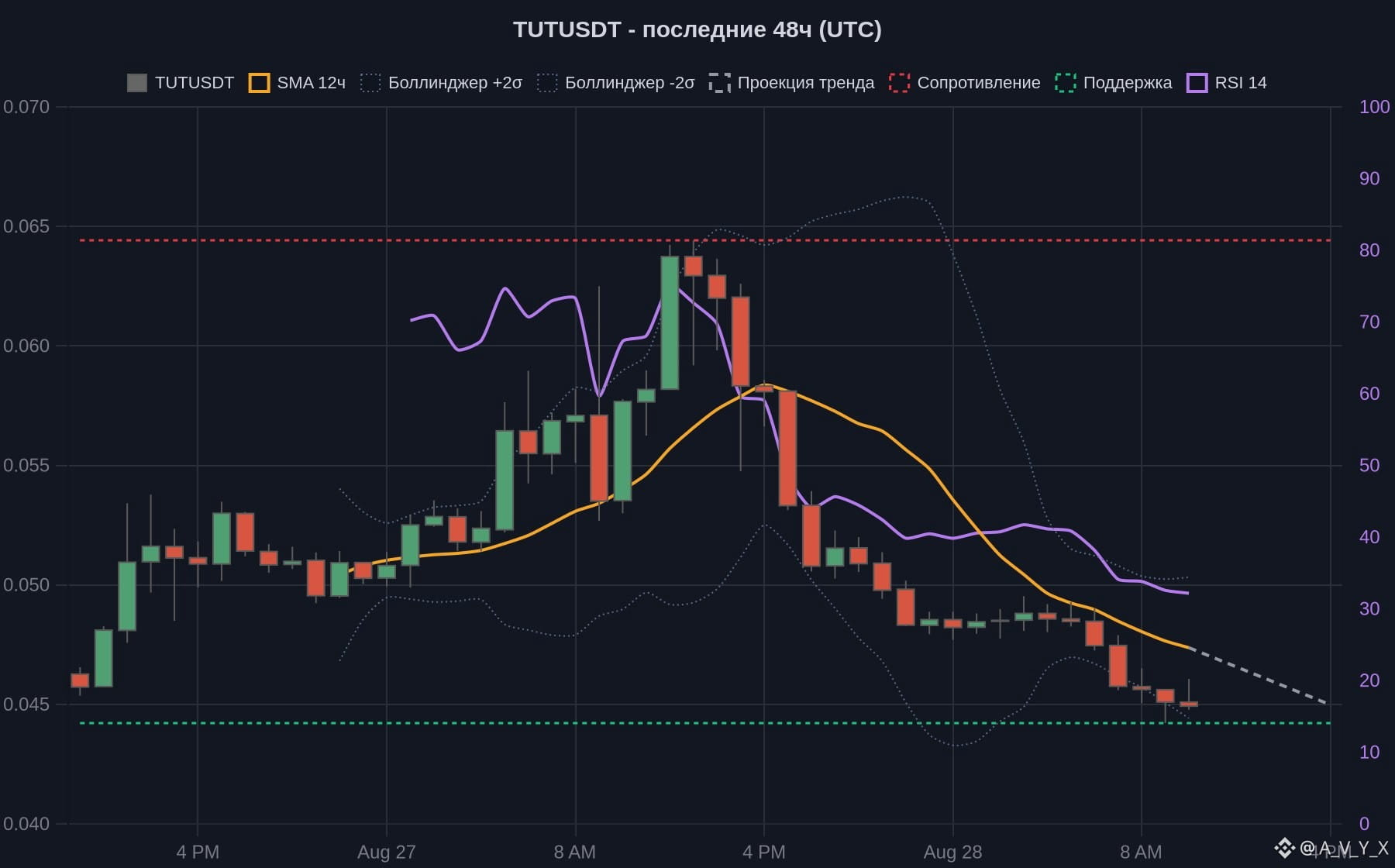The height and width of the screenshot is (868, 1395).
Task: Click the red dashed resistance line
Action: (705, 241)
